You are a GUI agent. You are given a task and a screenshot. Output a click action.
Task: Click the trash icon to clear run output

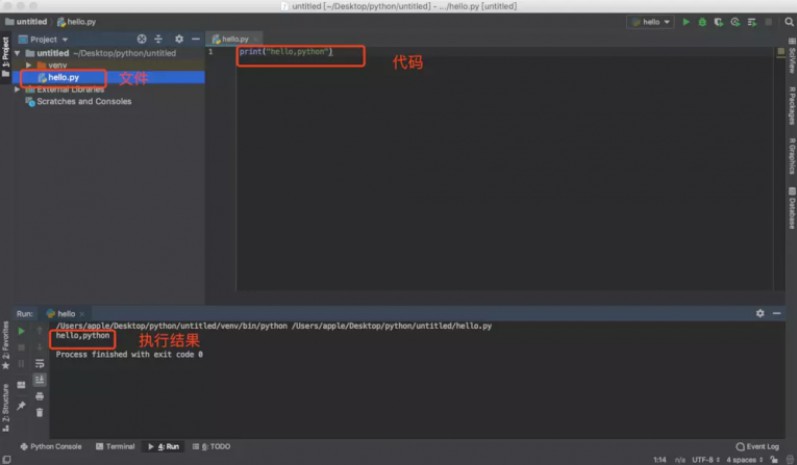pyautogui.click(x=40, y=412)
